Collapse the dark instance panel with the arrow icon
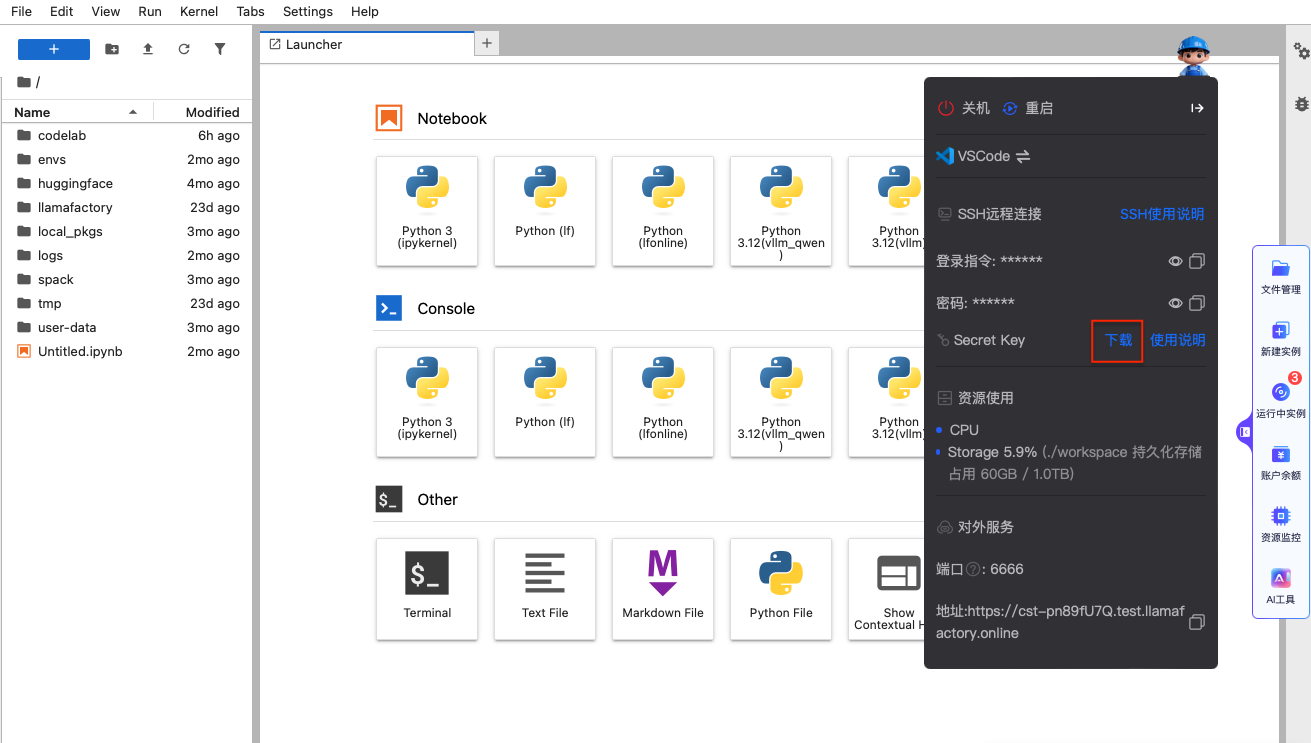The image size is (1311, 743). tap(1197, 108)
